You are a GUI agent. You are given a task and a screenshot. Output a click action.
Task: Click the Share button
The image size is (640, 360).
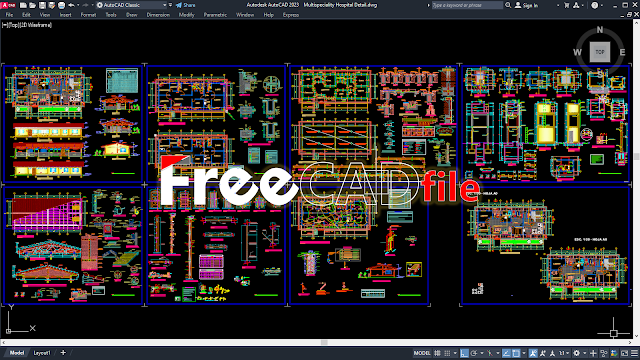[185, 5]
